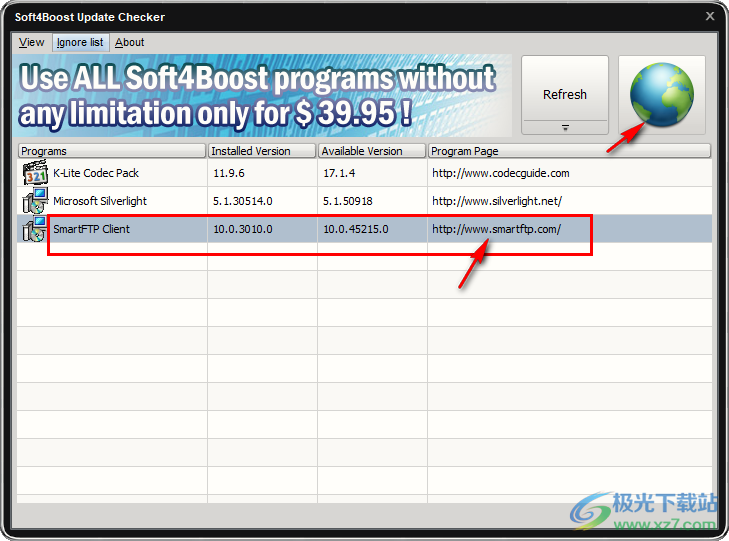Close the Soft4Boost Update Checker window
Screen dimensions: 729x541
coord(710,16)
